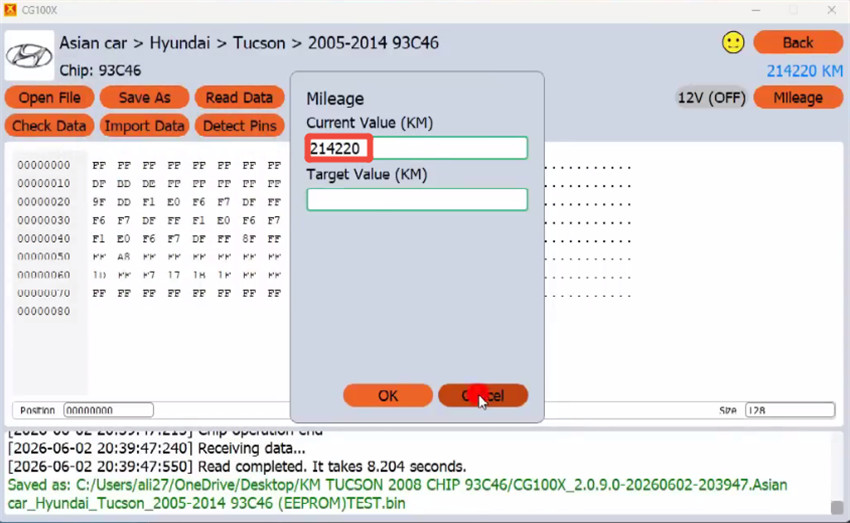
Task: Select hex row address 00000050
Action: 44,256
